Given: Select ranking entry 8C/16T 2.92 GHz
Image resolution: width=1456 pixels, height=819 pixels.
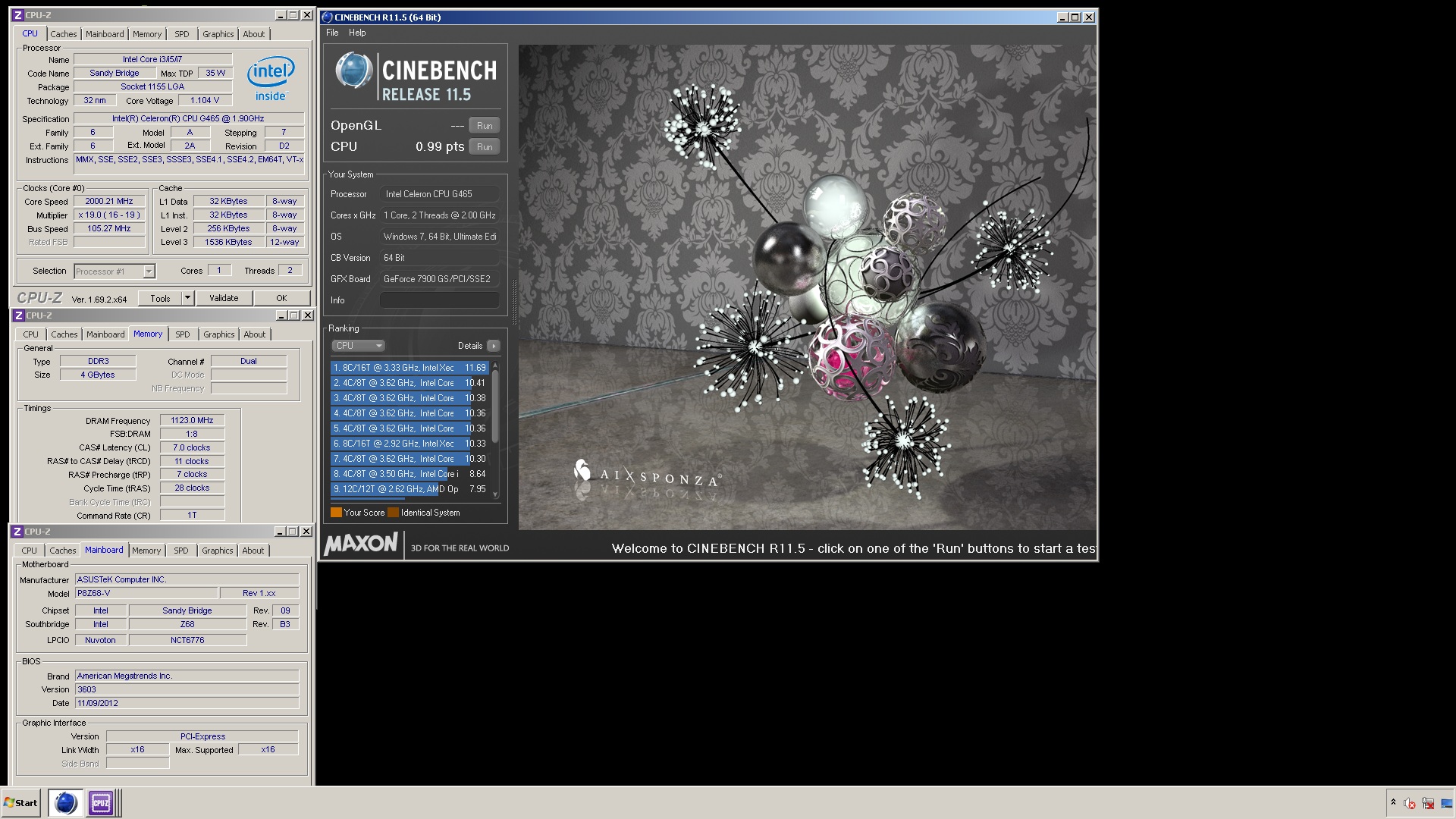Looking at the screenshot, I should [x=410, y=444].
